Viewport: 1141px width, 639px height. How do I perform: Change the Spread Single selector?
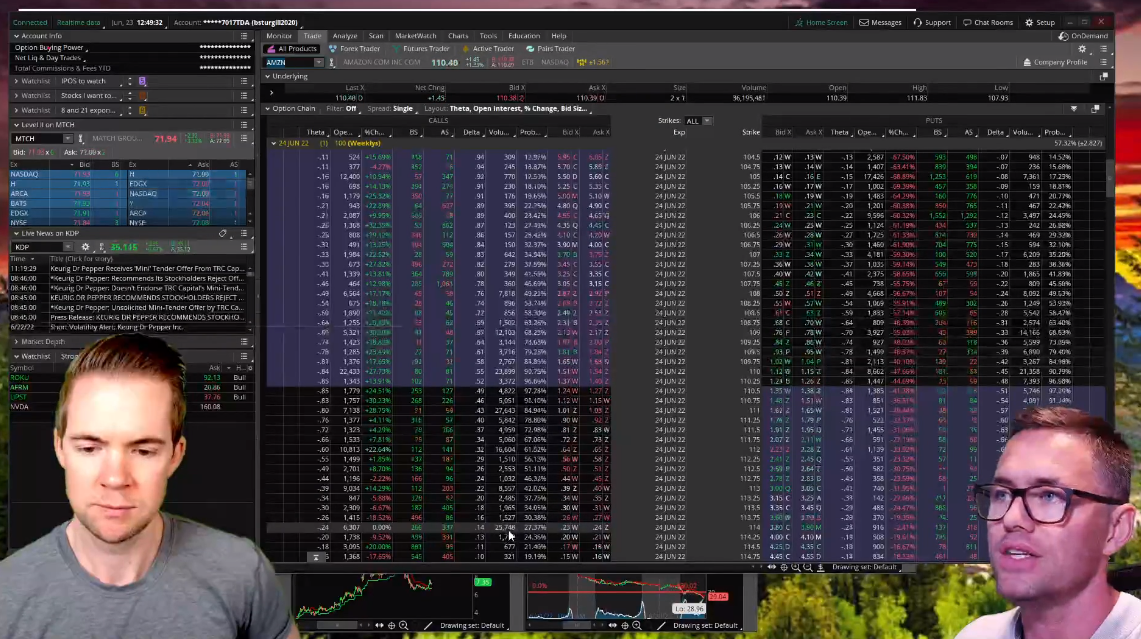point(402,108)
